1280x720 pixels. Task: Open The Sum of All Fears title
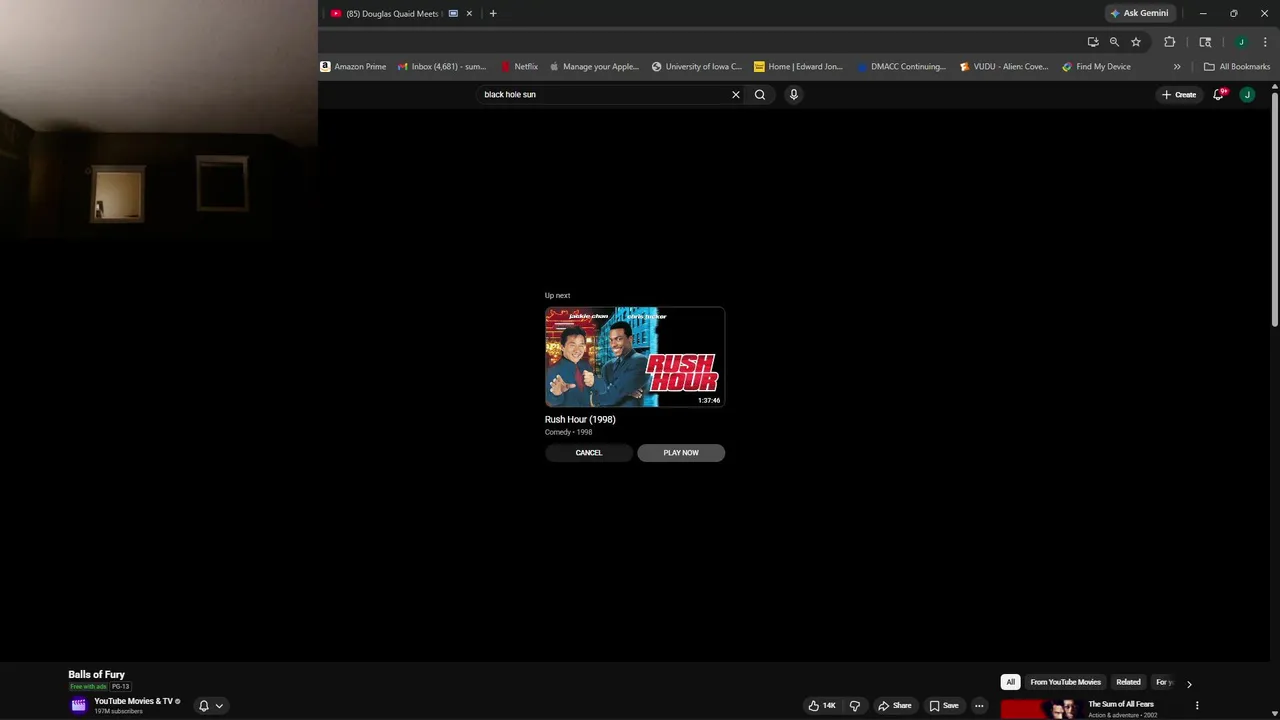point(1121,704)
